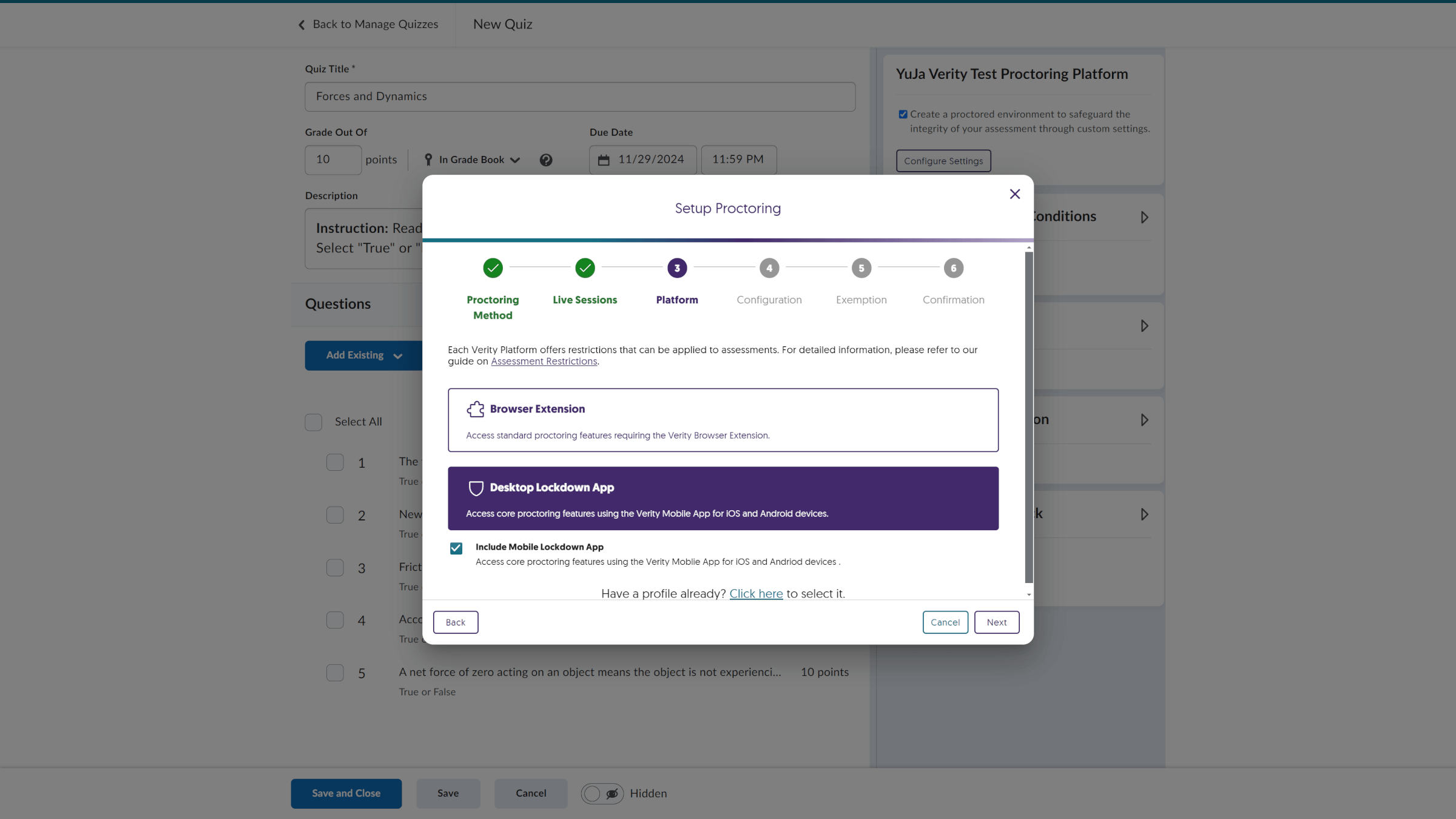
Task: Click question 5 'A net force of zero' text
Action: coord(590,672)
